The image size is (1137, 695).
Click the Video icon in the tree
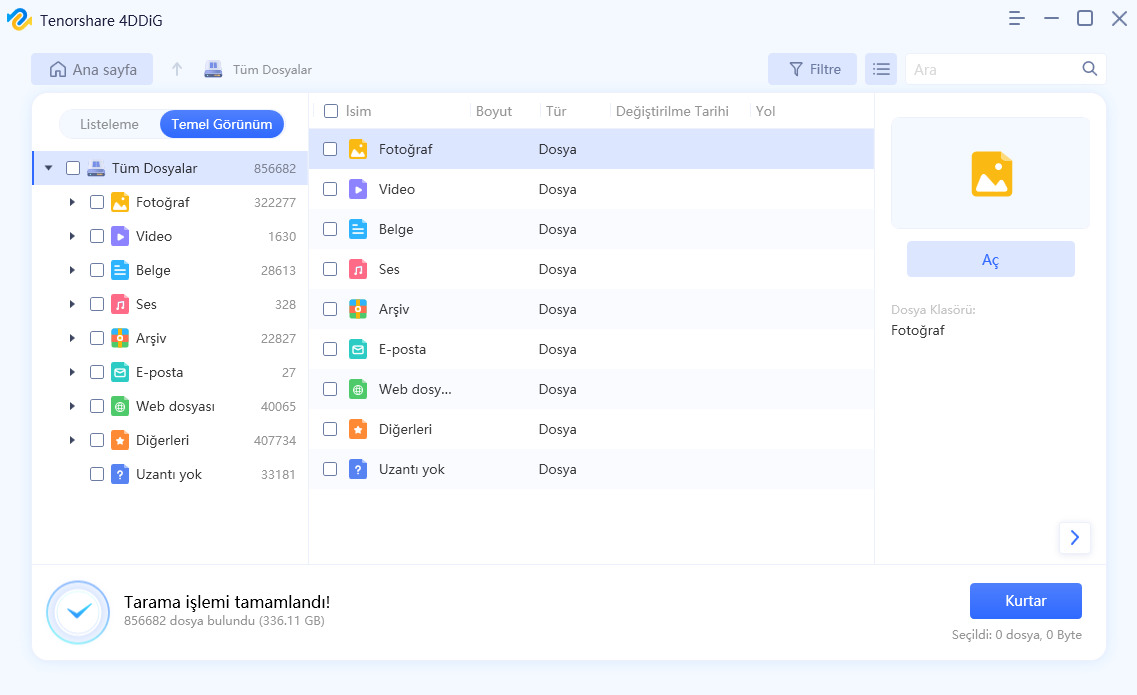tap(120, 237)
